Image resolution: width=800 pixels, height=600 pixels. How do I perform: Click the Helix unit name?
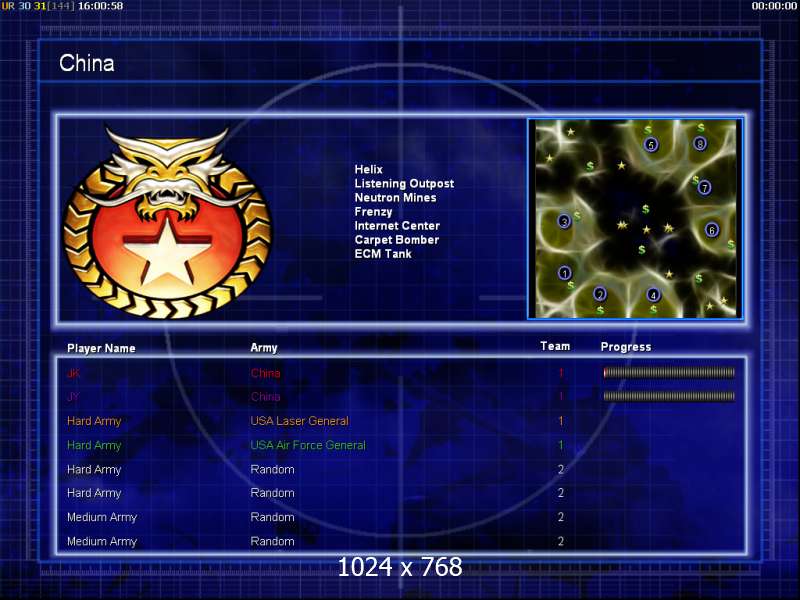pos(368,169)
